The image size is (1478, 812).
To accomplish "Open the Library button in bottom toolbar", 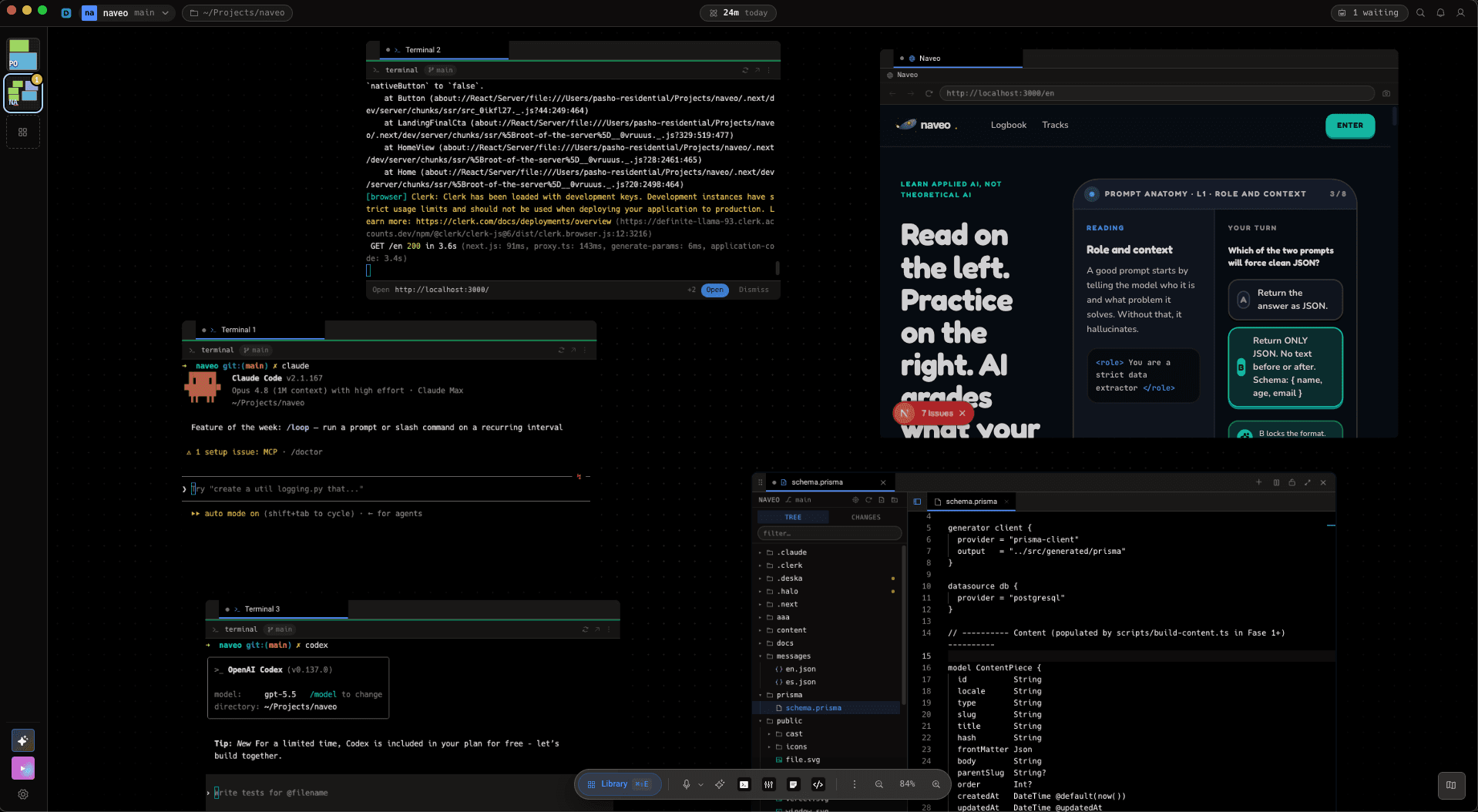I will tap(620, 784).
